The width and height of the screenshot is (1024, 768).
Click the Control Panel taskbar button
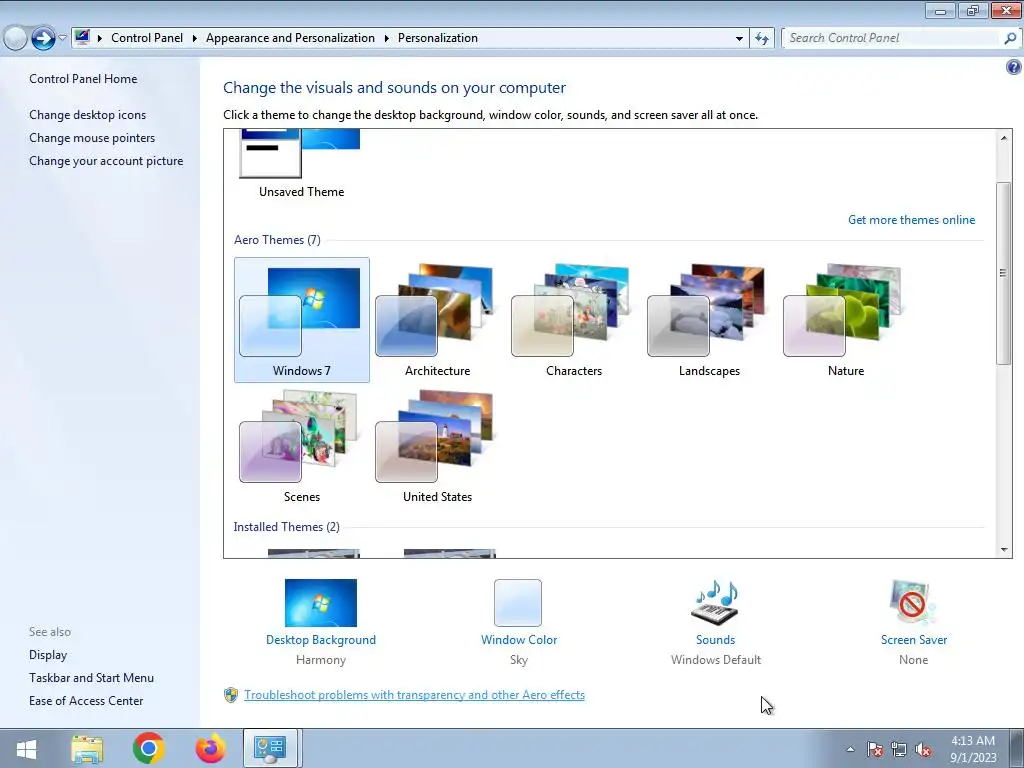[x=270, y=748]
